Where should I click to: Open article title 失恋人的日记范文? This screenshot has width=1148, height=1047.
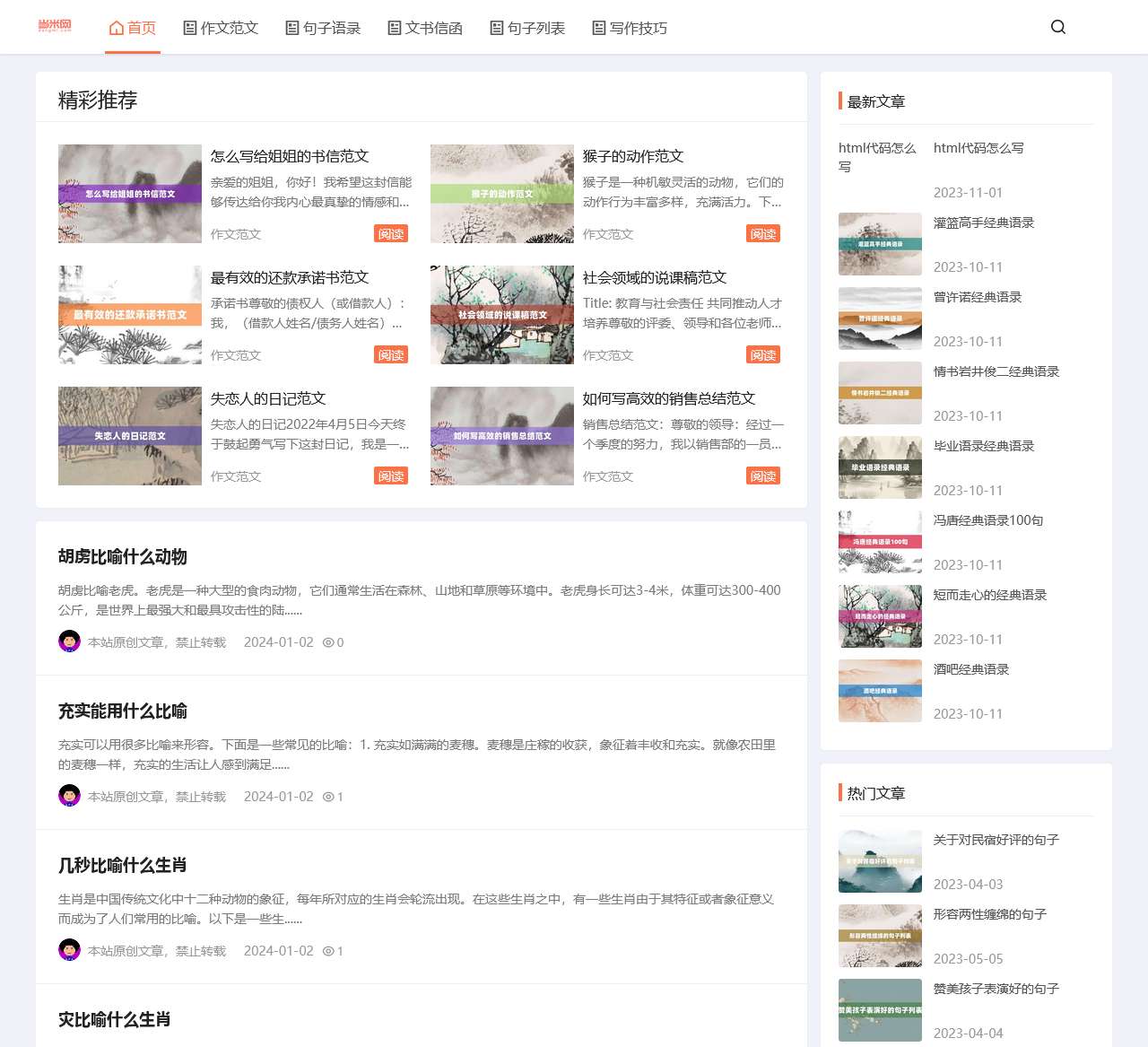[x=268, y=398]
